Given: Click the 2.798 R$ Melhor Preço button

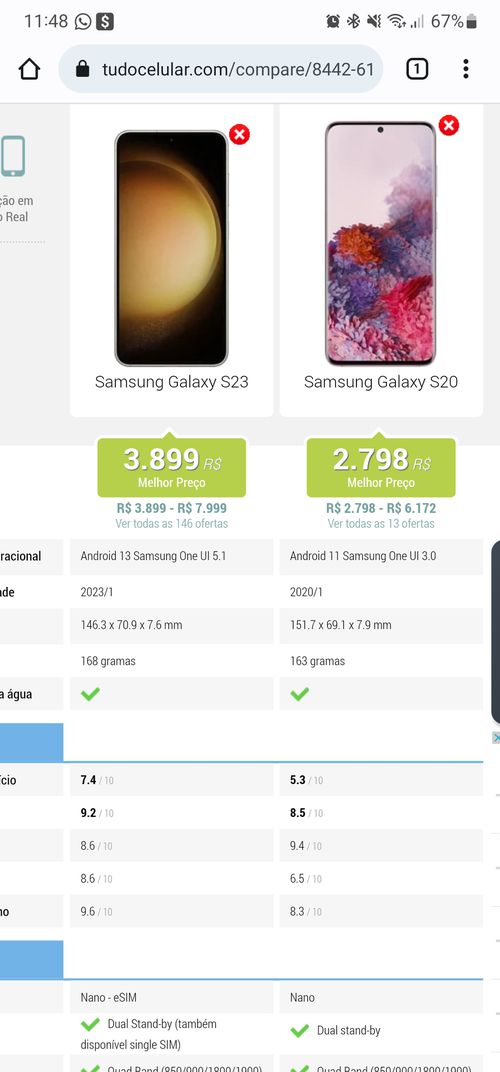Looking at the screenshot, I should 381,468.
